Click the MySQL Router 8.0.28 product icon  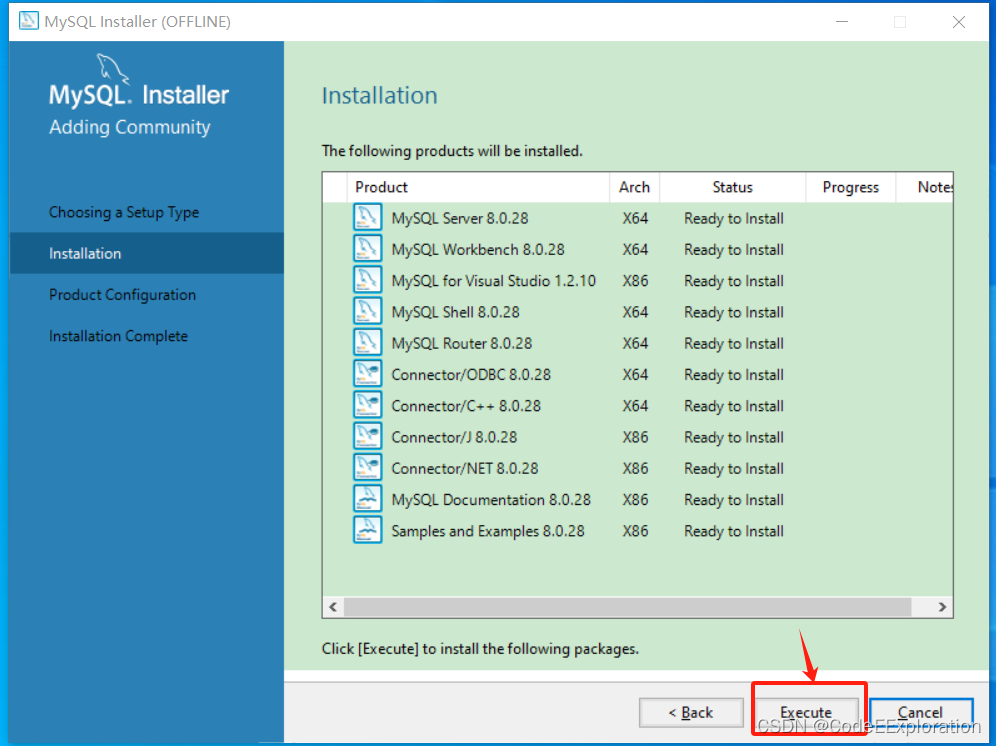(367, 342)
